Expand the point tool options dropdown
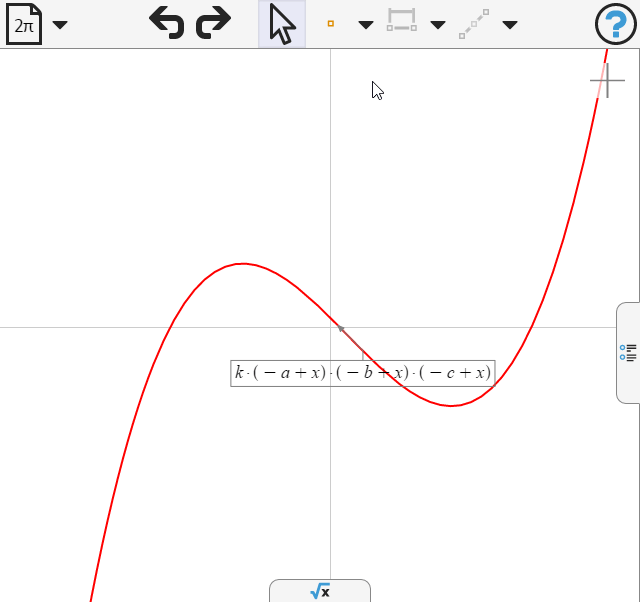The width and height of the screenshot is (640, 602). tap(365, 25)
